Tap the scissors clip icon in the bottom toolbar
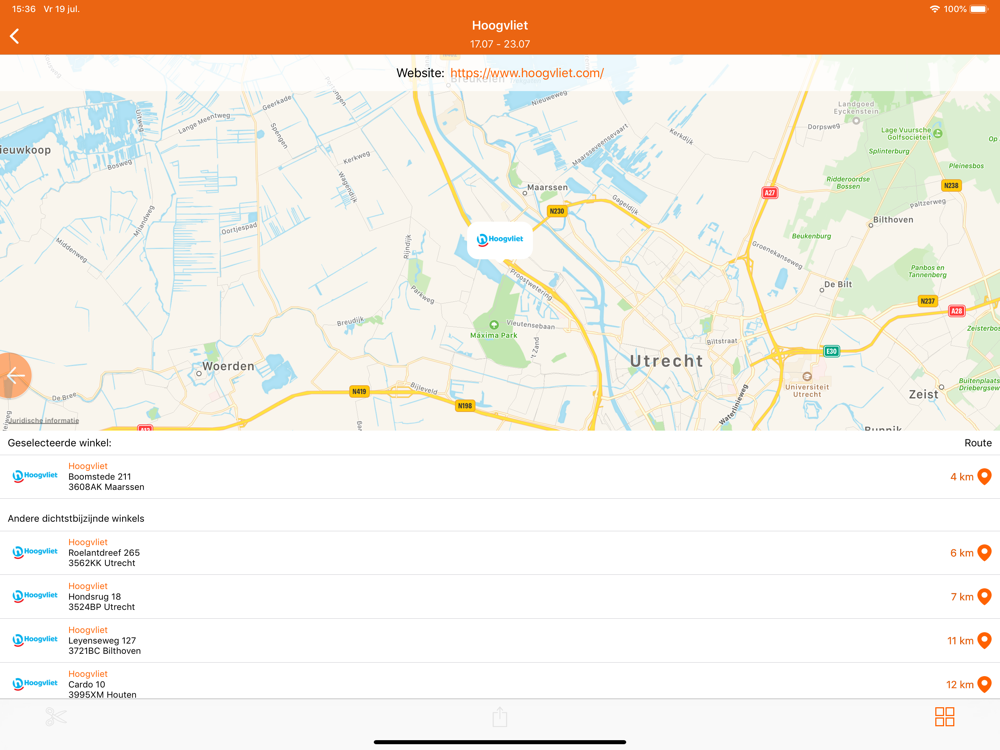The width and height of the screenshot is (1000, 750). pyautogui.click(x=55, y=716)
